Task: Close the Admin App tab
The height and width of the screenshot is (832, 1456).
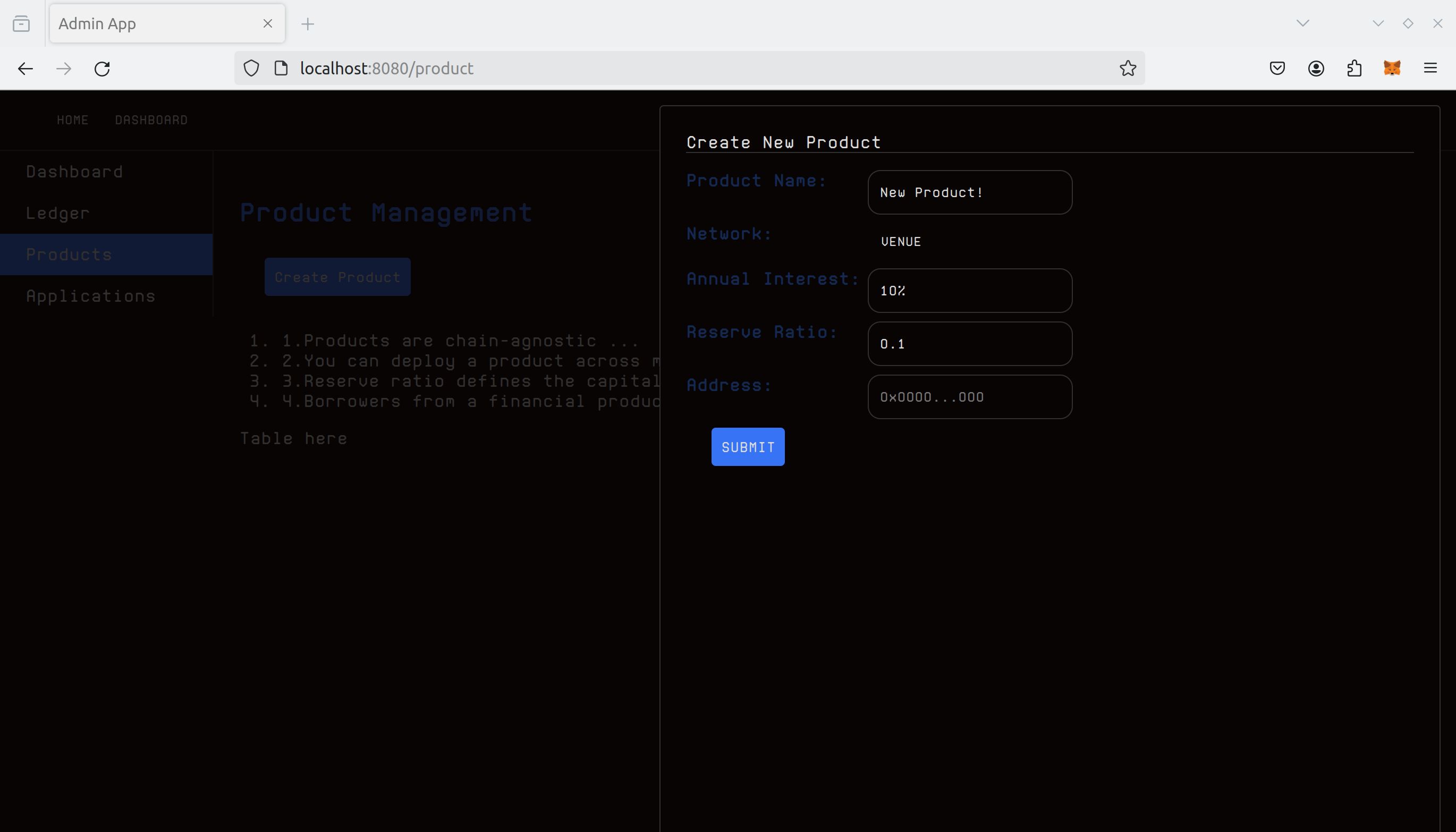Action: (267, 23)
